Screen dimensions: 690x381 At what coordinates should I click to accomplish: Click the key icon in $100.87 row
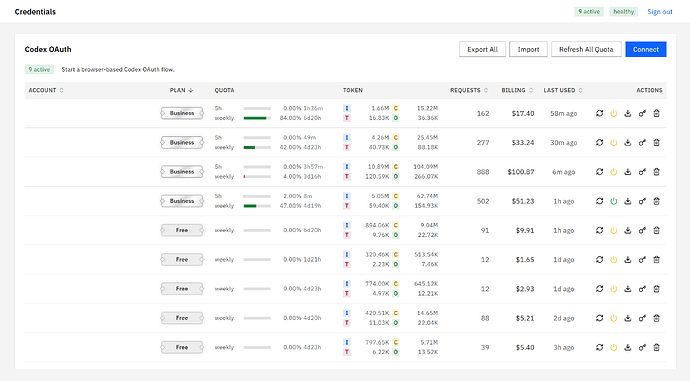tap(642, 172)
